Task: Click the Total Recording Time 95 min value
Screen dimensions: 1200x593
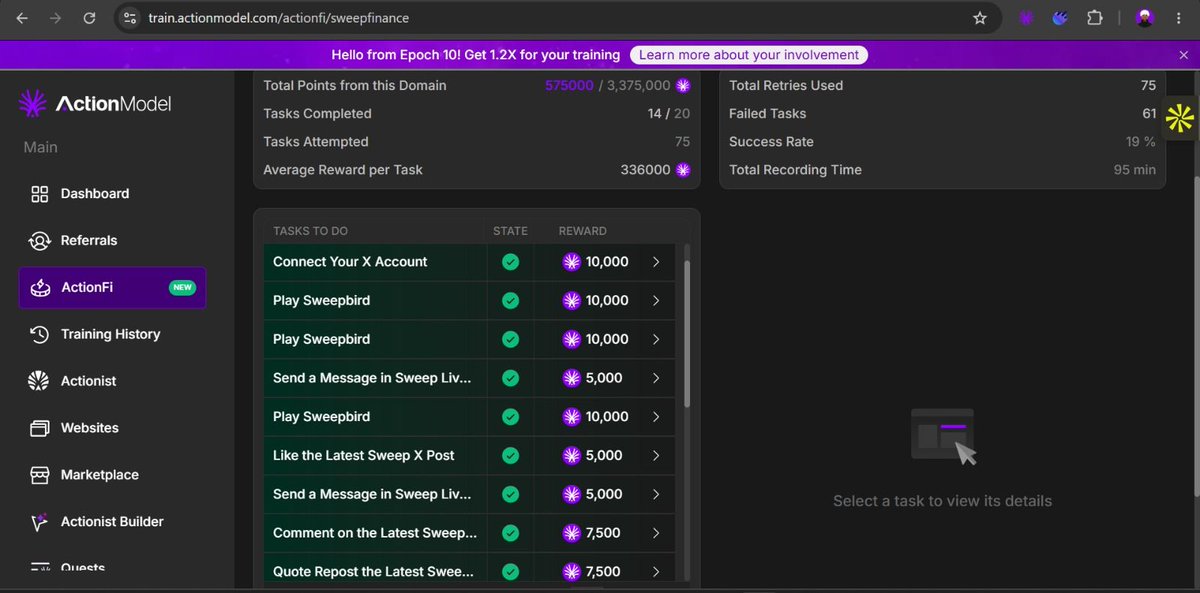Action: [x=1135, y=170]
